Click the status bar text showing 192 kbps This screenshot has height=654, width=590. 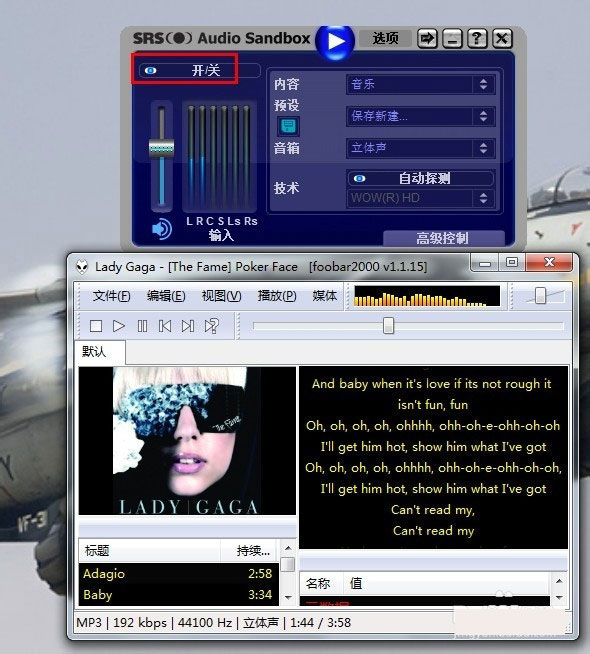tap(140, 623)
